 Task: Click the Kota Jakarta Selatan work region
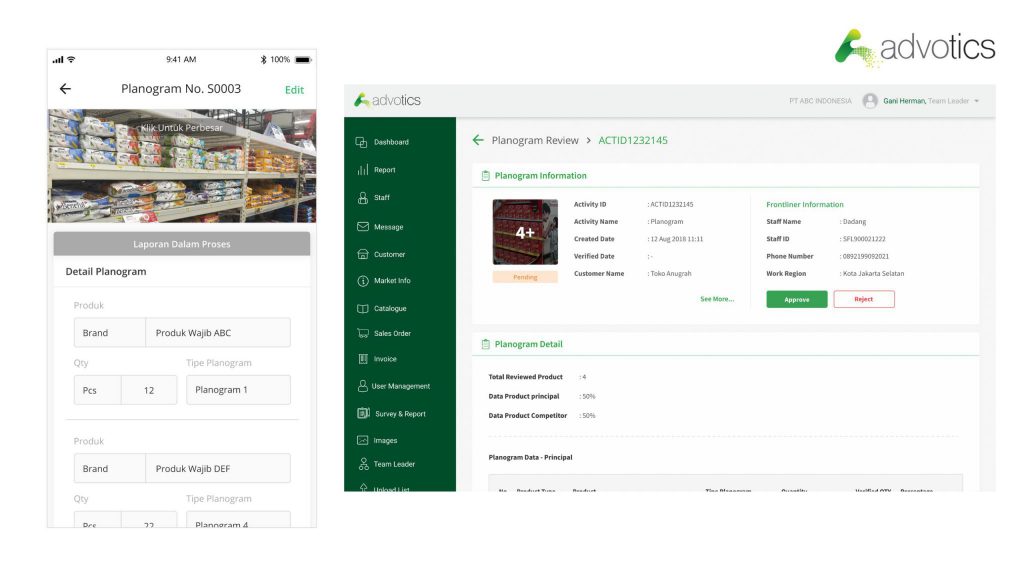point(873,274)
